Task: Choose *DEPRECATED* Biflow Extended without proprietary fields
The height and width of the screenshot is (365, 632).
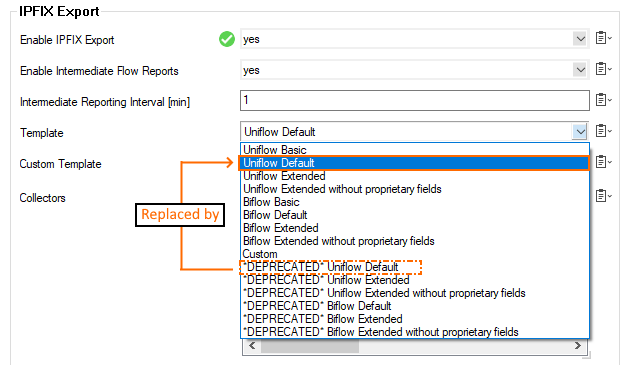Action: pyautogui.click(x=415, y=332)
